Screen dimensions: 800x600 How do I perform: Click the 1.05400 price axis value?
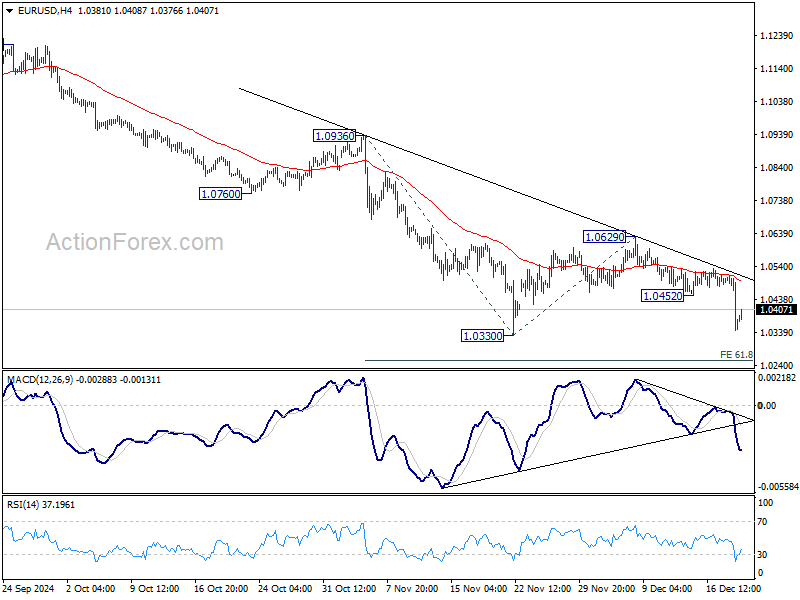pos(777,267)
